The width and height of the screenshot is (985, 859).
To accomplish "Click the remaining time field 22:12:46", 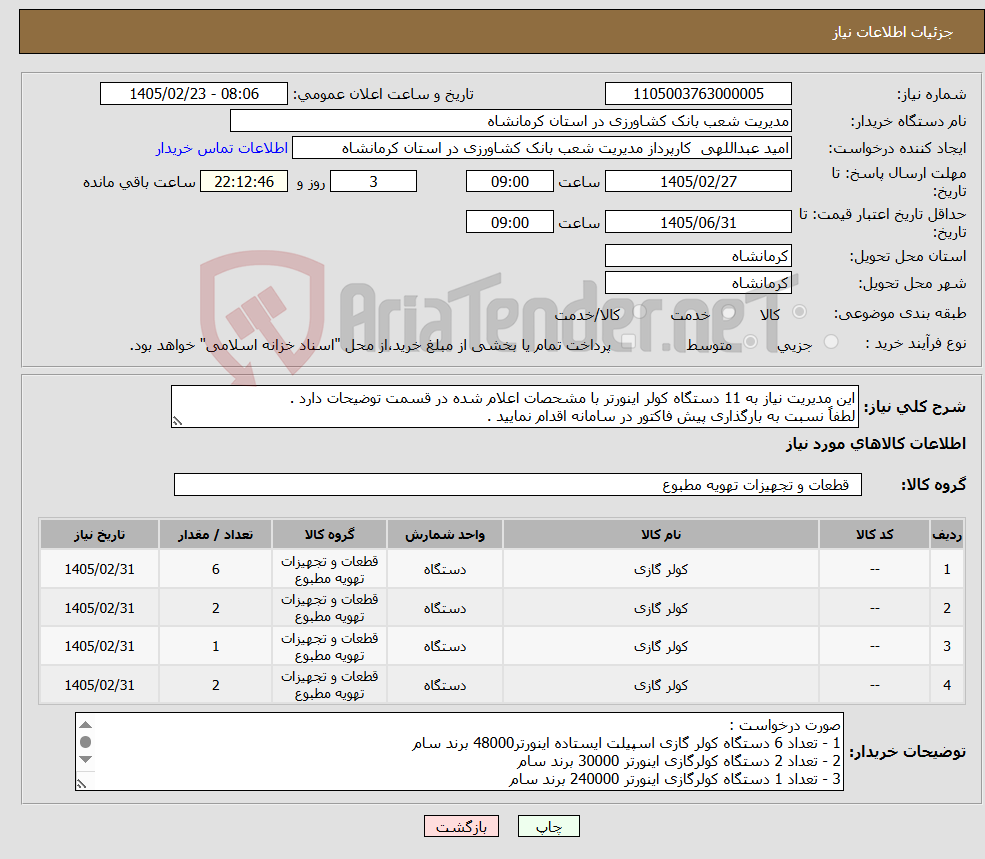I will pyautogui.click(x=244, y=182).
